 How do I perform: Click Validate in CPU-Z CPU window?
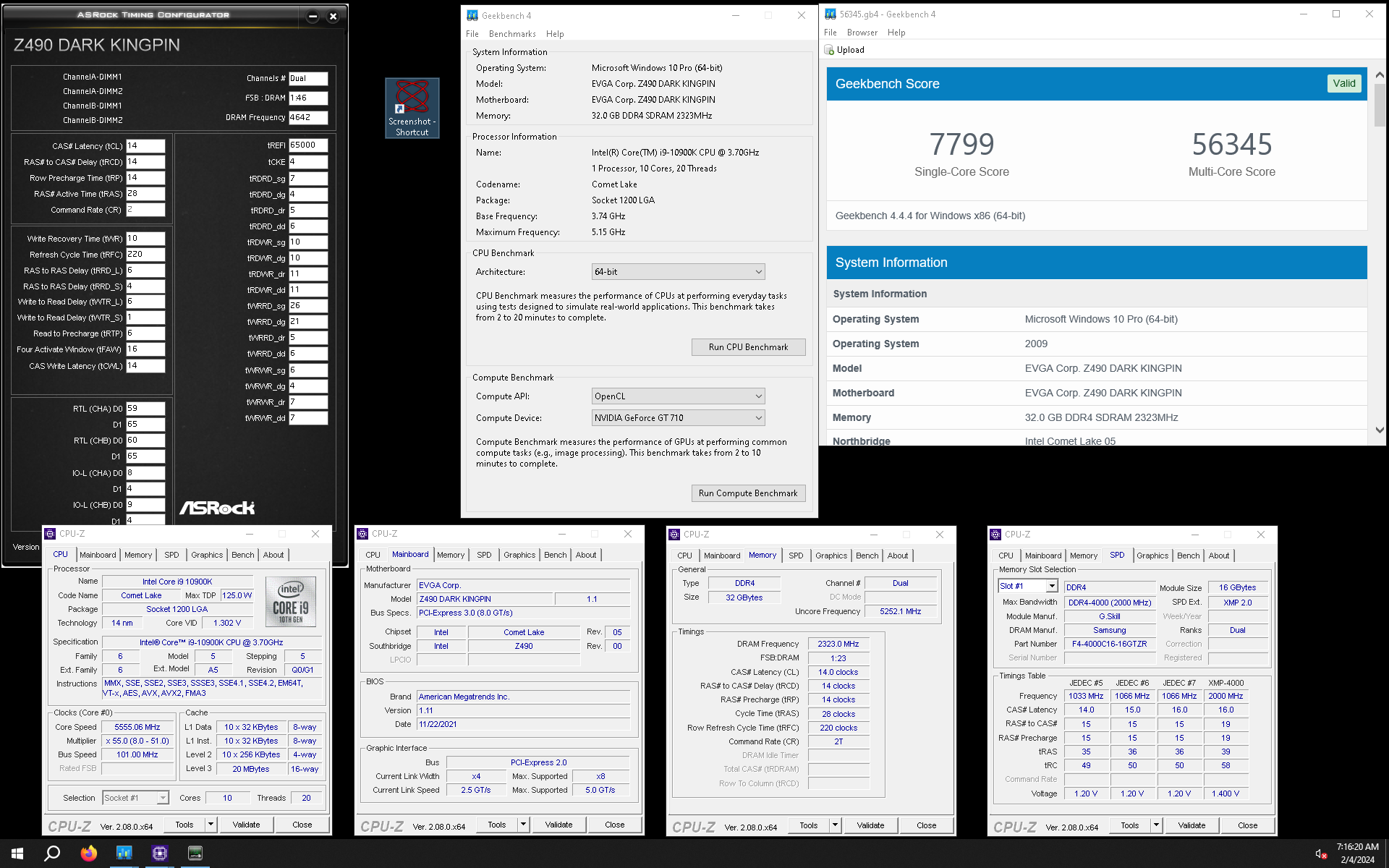[246, 825]
